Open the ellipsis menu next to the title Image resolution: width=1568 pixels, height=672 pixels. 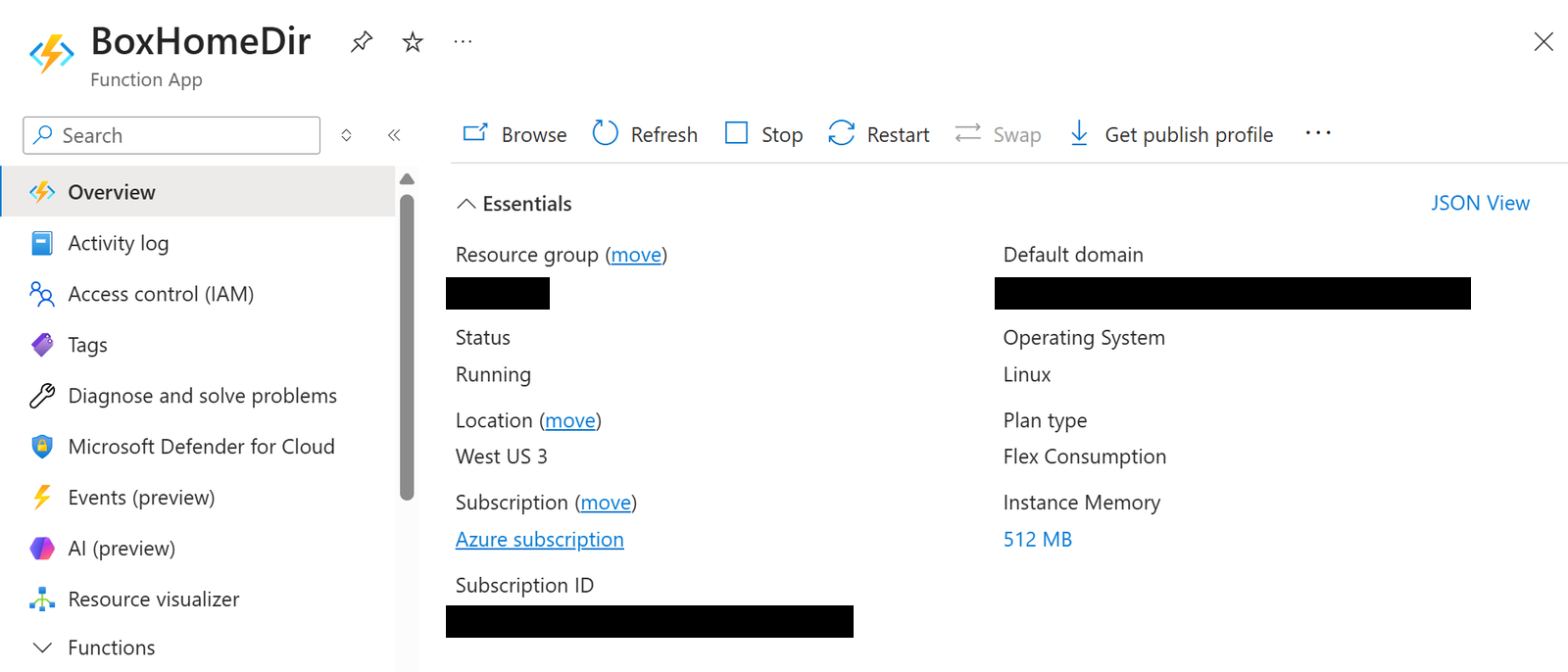coord(463,42)
